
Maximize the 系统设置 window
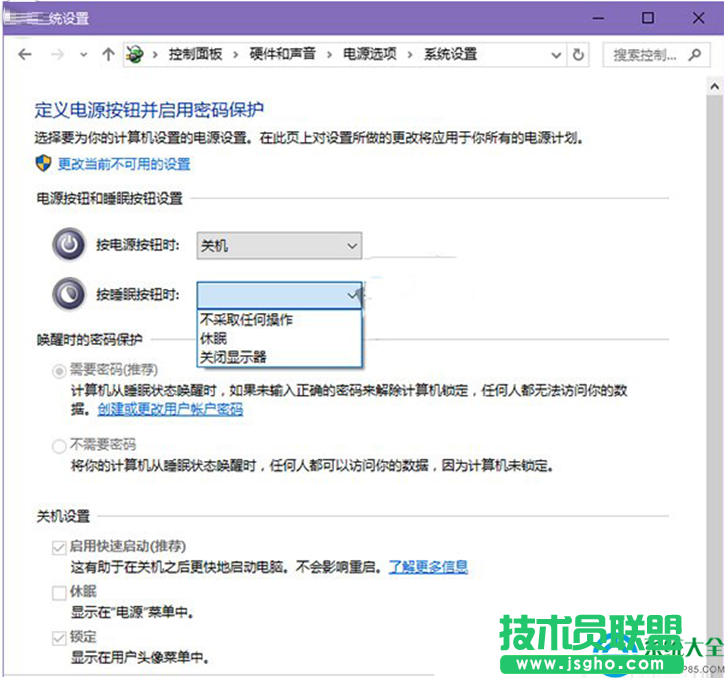[x=648, y=18]
